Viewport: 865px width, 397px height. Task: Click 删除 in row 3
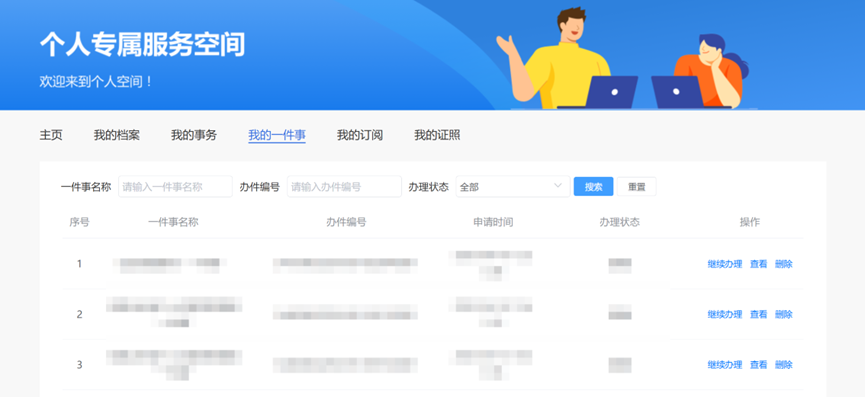pyautogui.click(x=784, y=364)
